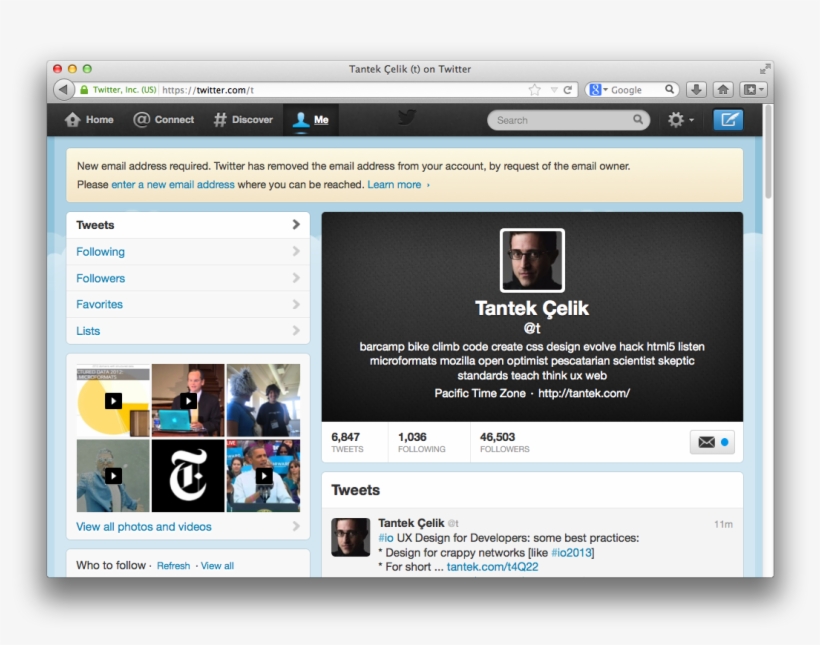
Task: Click the 46,503 Followers count
Action: click(504, 442)
